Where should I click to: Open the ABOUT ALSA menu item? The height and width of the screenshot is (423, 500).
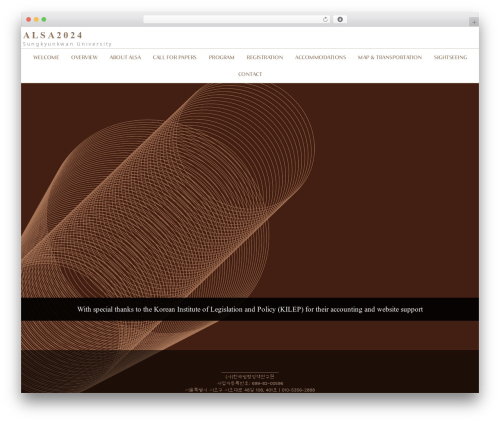[x=125, y=57]
